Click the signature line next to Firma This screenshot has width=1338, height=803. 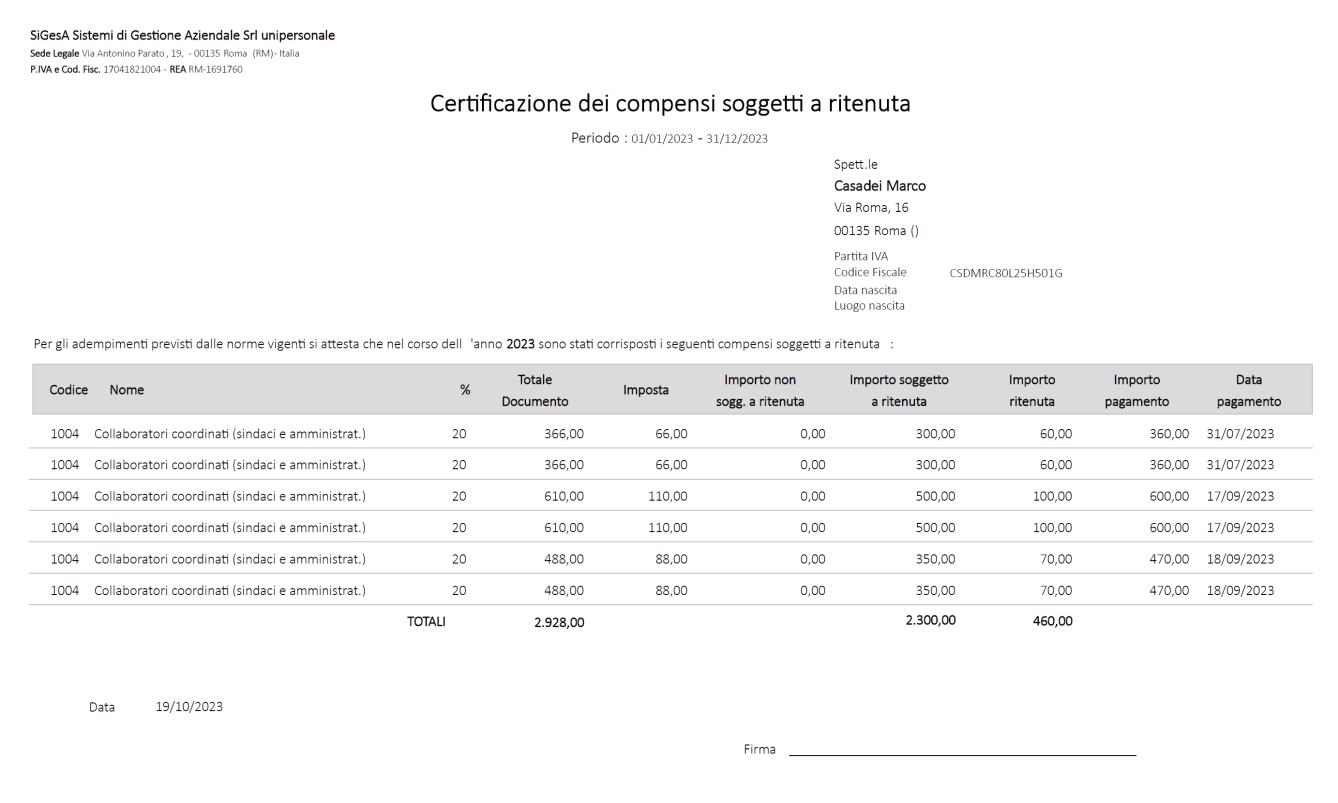tap(962, 754)
